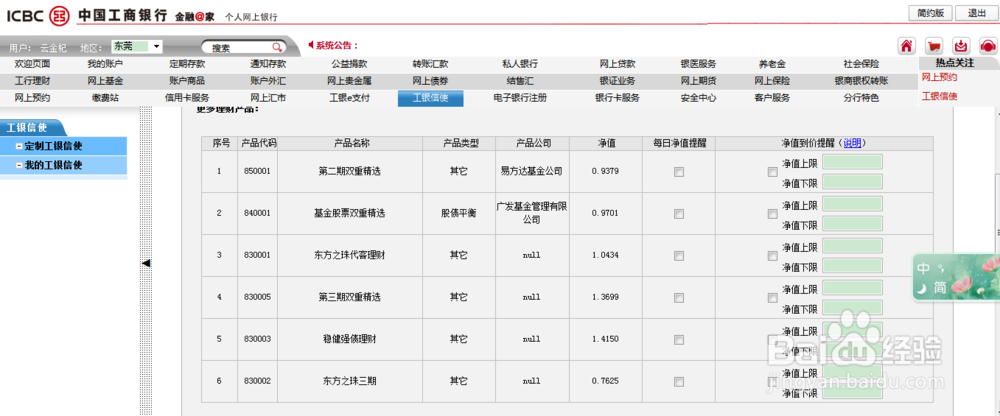The width and height of the screenshot is (1000, 416).
Task: Tick 净值到价提醒 checkbox for product 850001
Action: coord(772,172)
